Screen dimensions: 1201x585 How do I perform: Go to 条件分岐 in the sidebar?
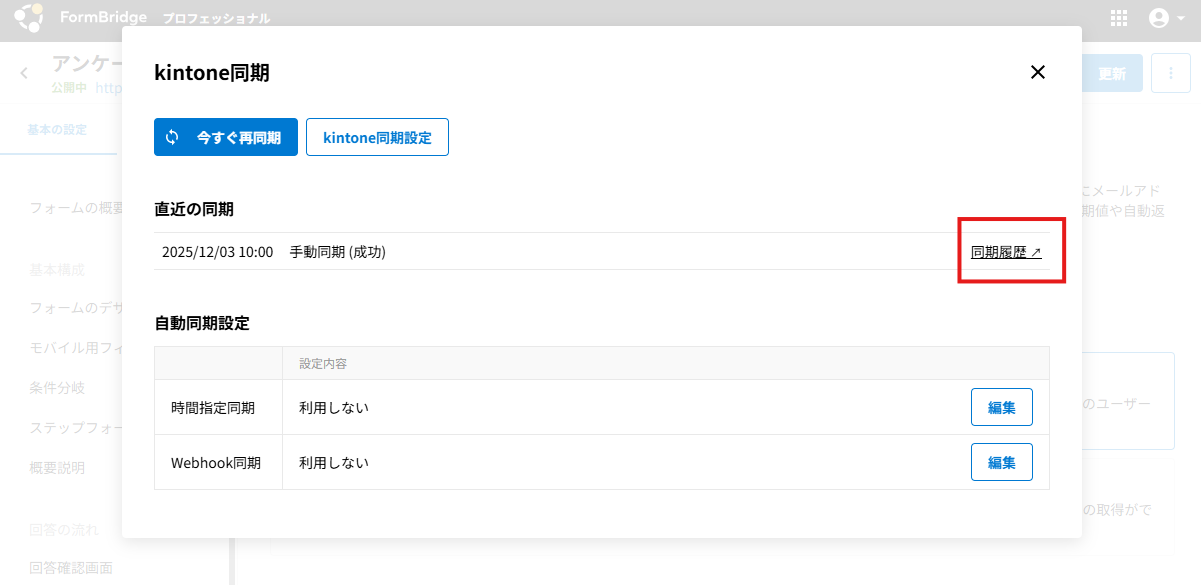click(57, 387)
